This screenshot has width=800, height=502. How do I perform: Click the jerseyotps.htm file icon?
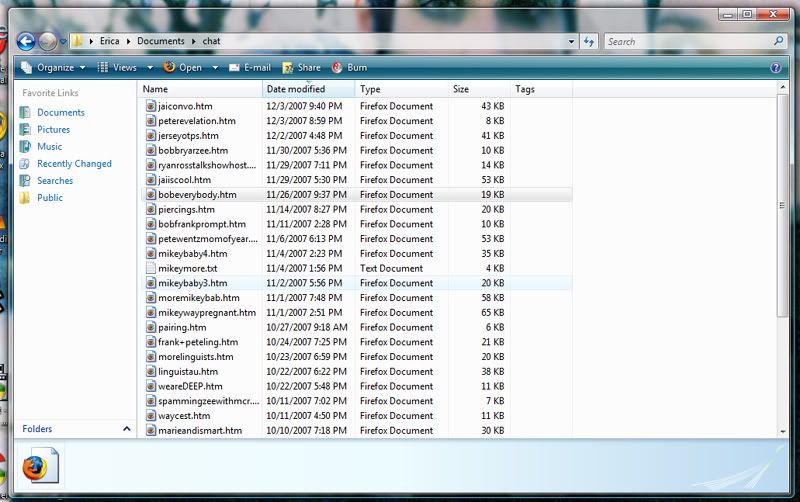click(x=151, y=135)
